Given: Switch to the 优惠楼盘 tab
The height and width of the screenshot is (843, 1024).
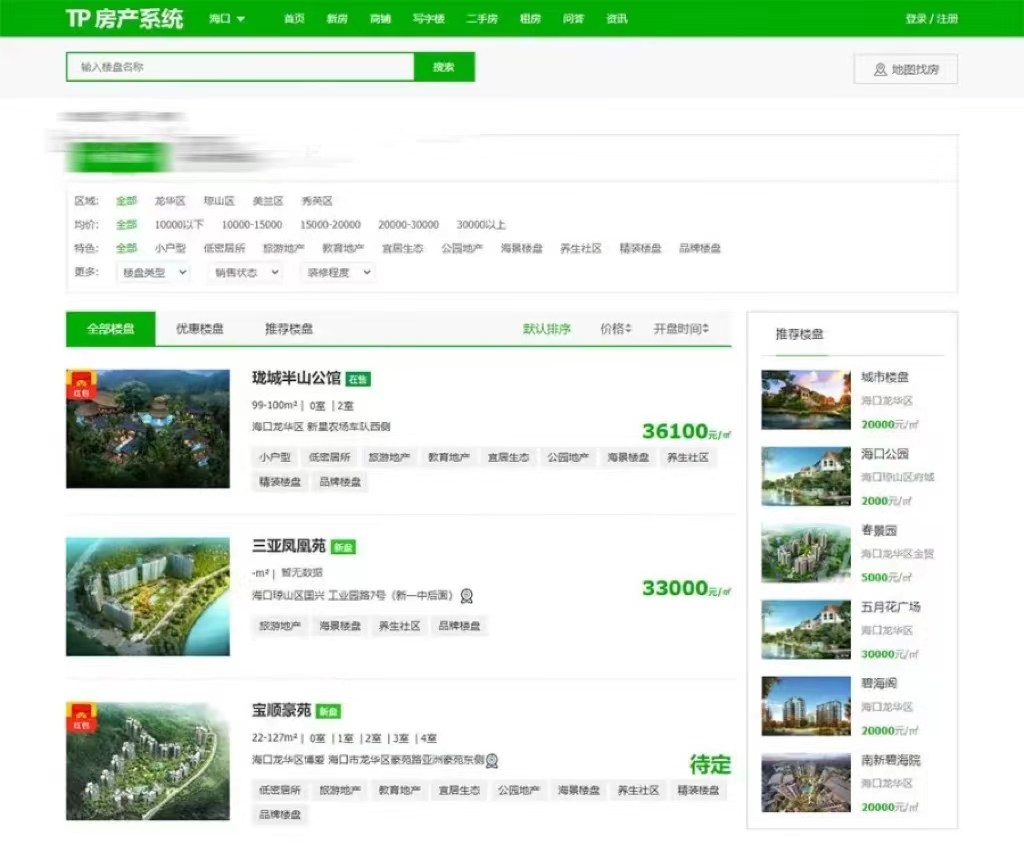Looking at the screenshot, I should [200, 329].
